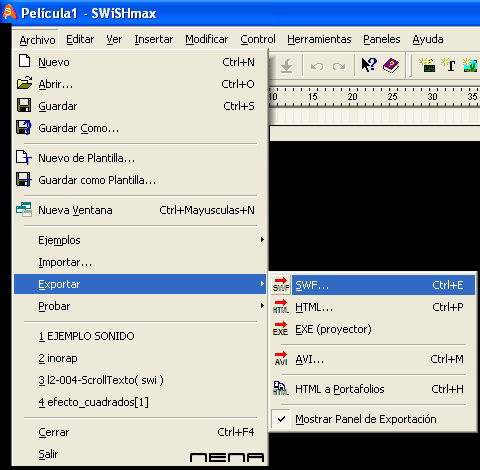Open the Ver menu
The height and width of the screenshot is (470, 480).
click(114, 39)
